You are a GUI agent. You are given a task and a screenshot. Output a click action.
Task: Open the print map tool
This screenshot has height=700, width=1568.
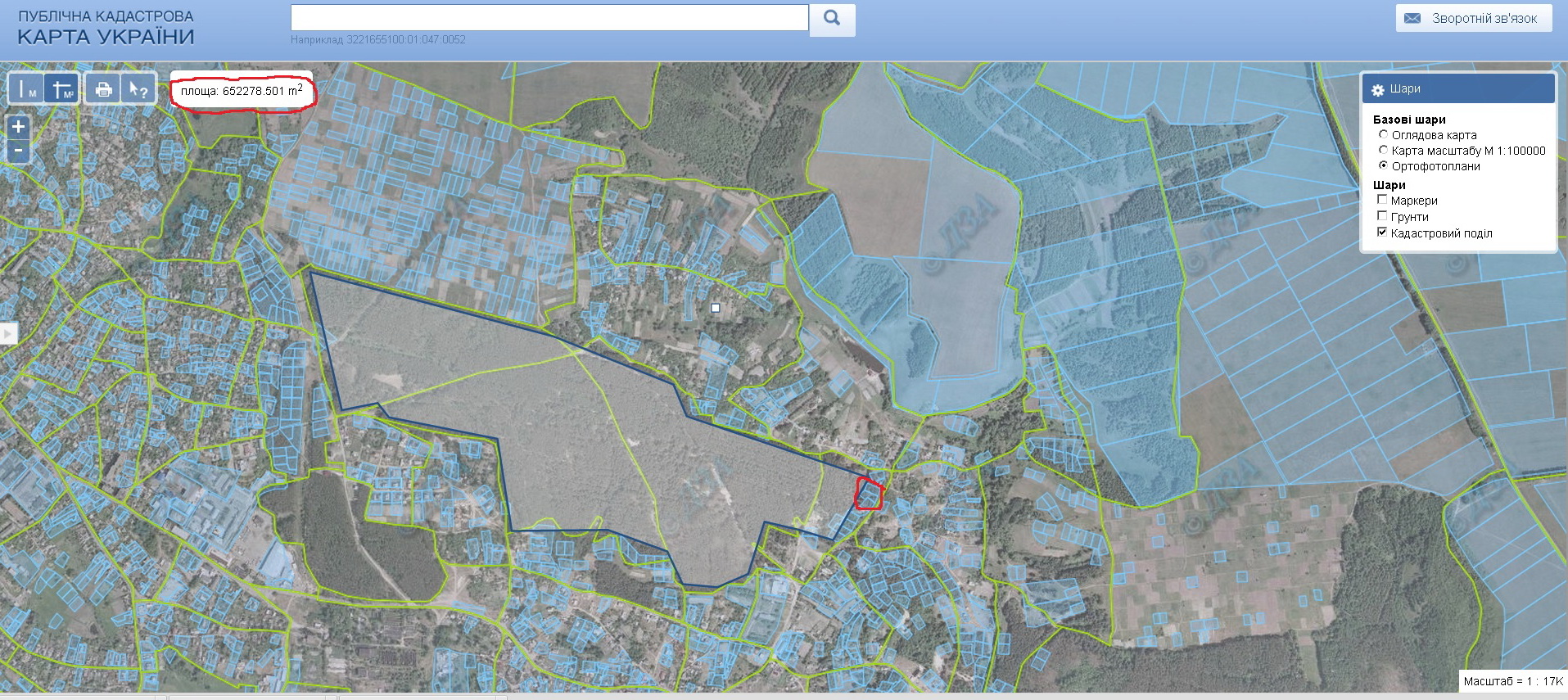pos(103,88)
